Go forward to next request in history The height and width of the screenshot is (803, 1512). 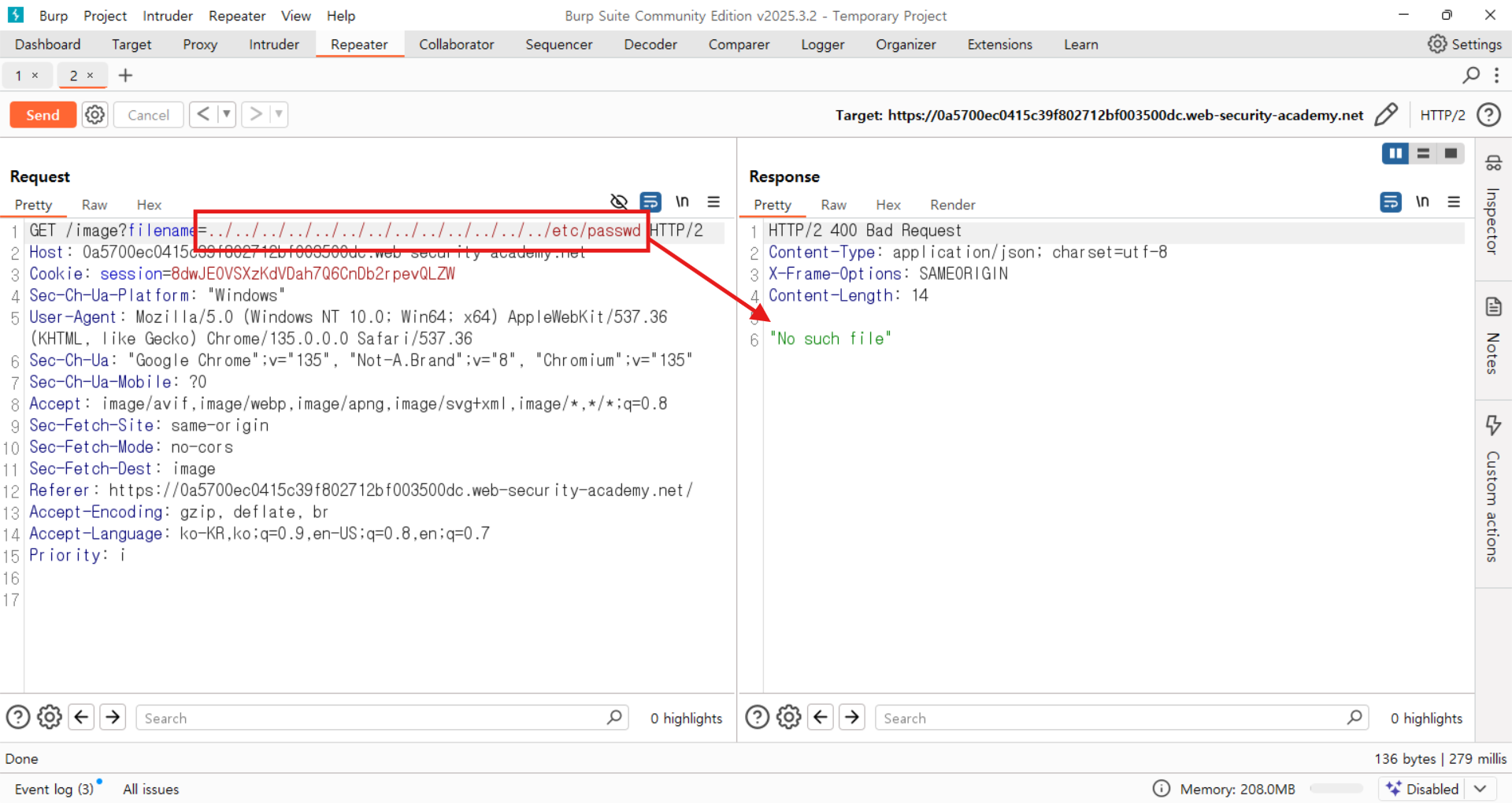coord(256,115)
